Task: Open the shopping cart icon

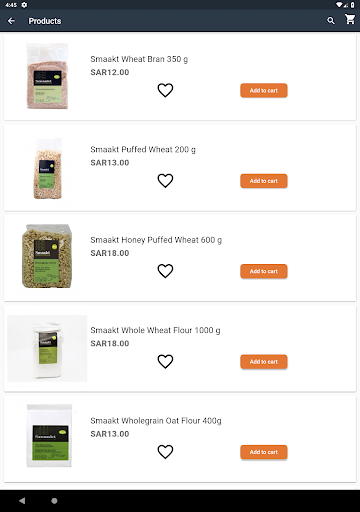Action: (350, 19)
